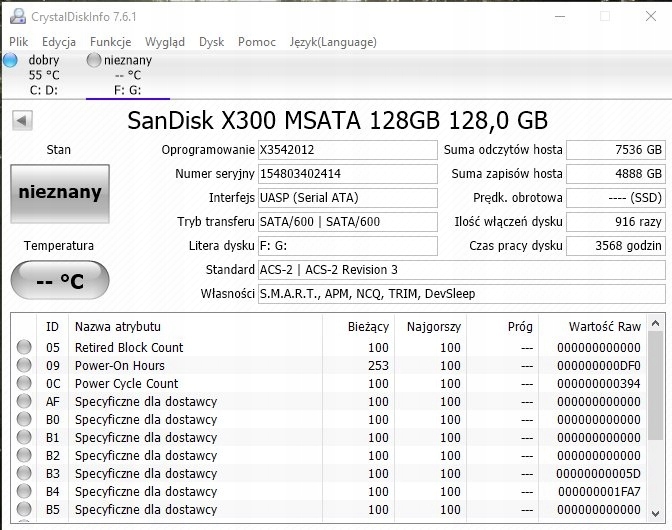The width and height of the screenshot is (672, 530).
Task: Click the ID column header
Action: 52,326
